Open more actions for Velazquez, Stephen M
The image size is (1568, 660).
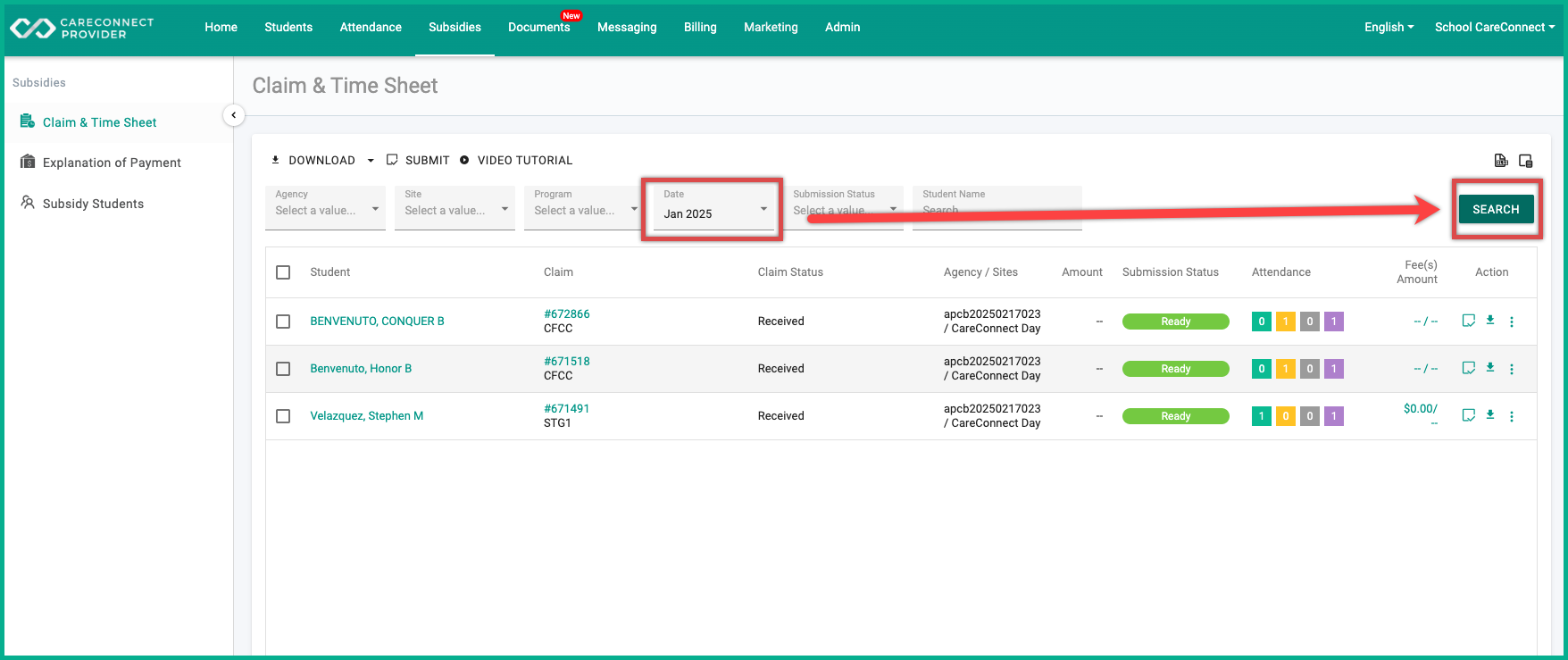[1512, 416]
